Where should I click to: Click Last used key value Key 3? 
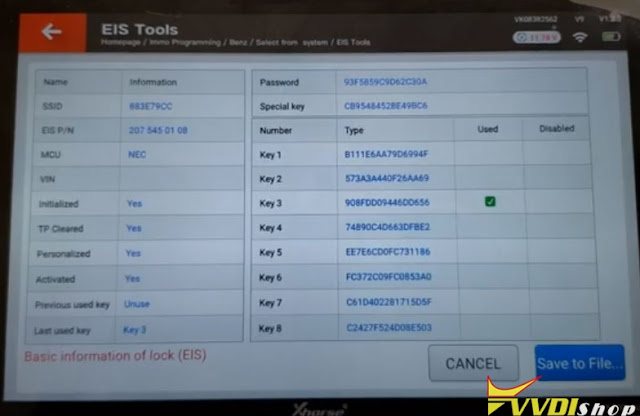(x=134, y=329)
